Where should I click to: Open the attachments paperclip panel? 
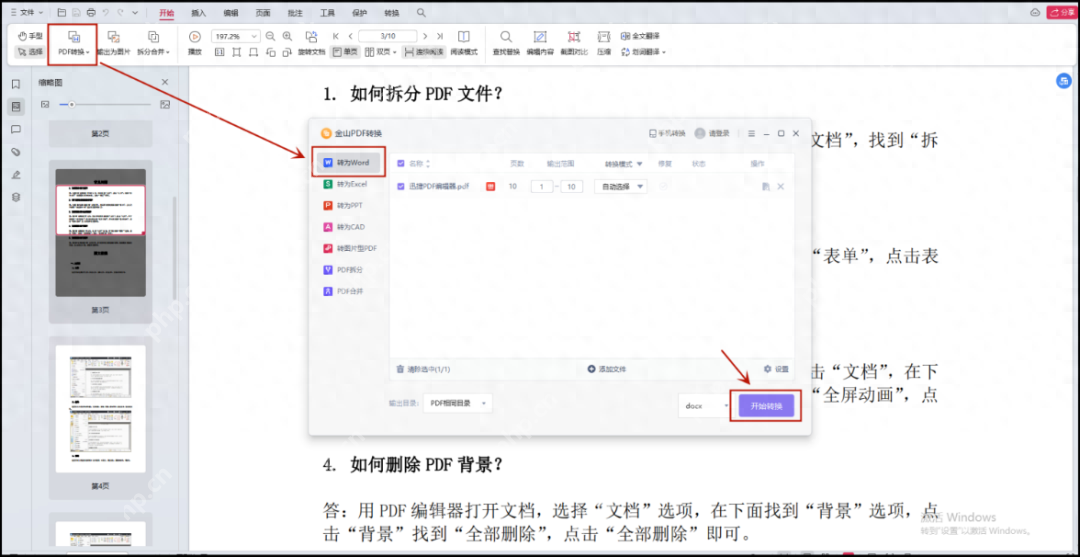point(16,152)
